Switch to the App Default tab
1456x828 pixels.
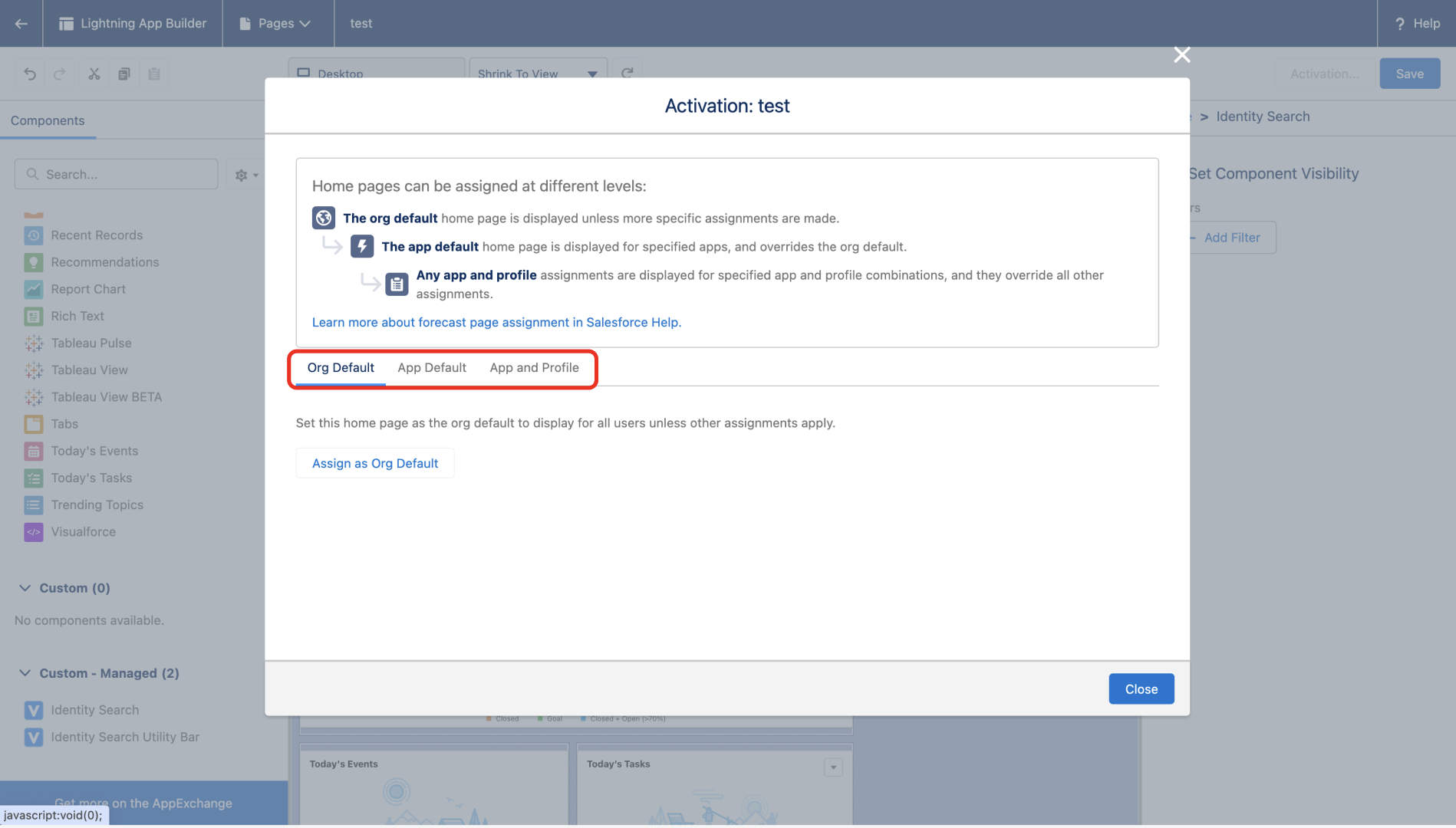[432, 368]
